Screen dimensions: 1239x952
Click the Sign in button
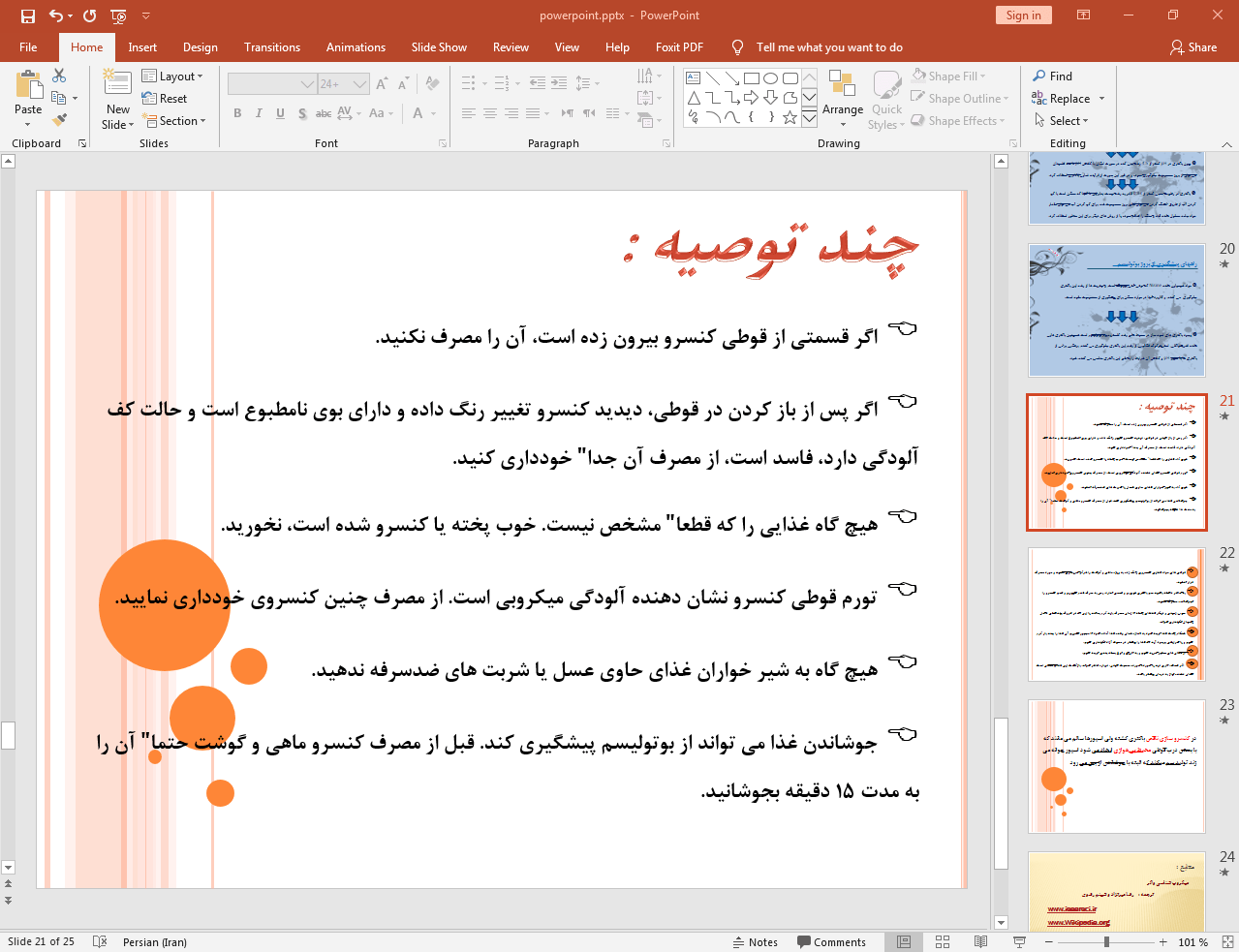coord(1023,15)
